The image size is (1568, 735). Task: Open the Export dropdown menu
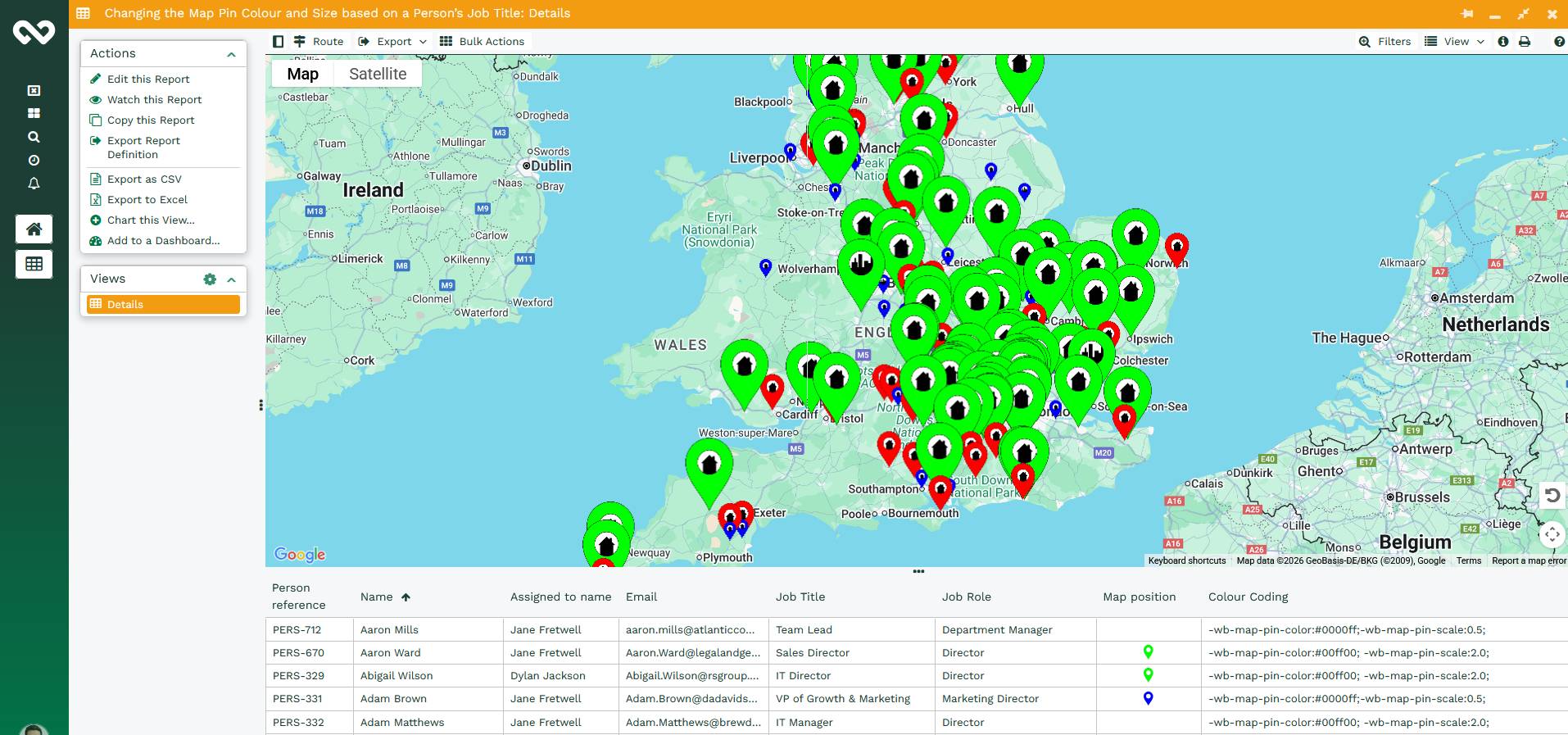pos(393,42)
